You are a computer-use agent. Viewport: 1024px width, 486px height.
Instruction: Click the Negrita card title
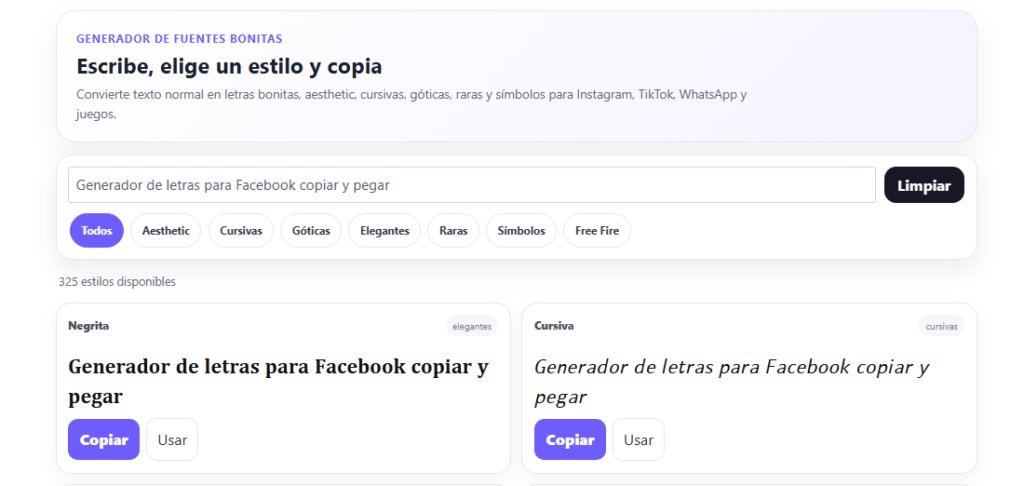(x=89, y=325)
